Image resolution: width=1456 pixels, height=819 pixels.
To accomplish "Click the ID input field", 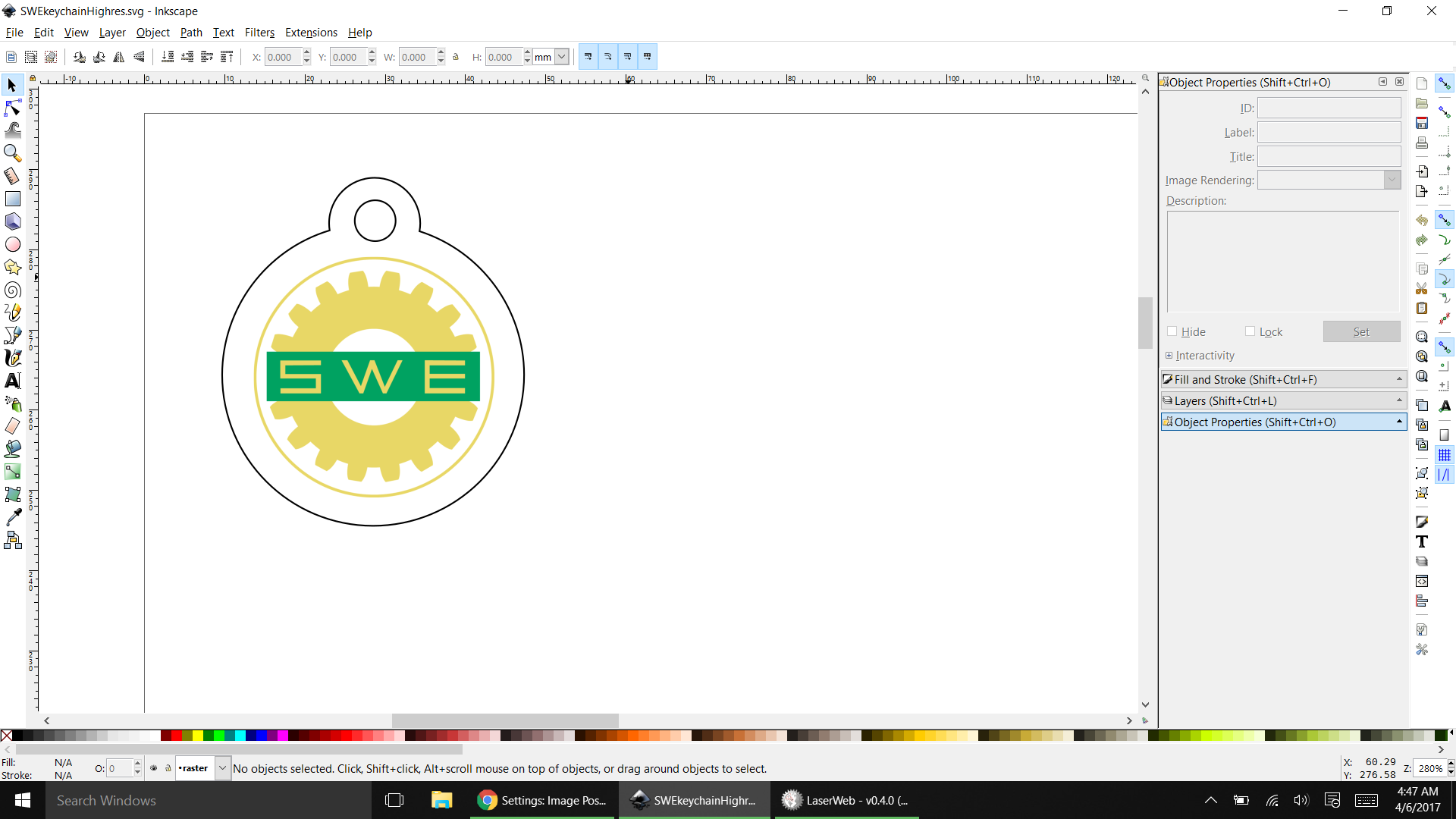I will coord(1329,108).
